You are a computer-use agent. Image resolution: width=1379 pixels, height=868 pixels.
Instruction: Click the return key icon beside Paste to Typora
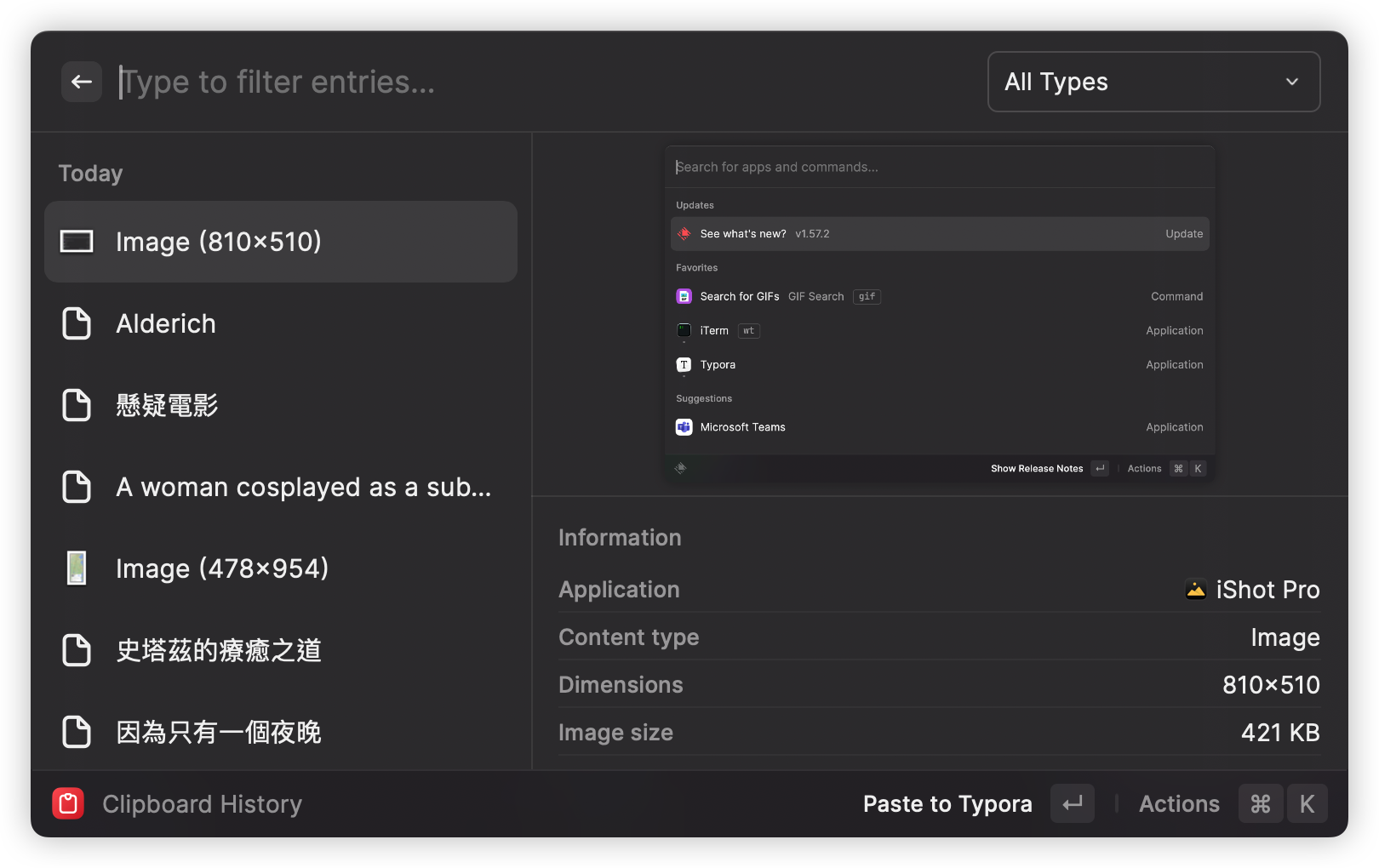click(1073, 803)
